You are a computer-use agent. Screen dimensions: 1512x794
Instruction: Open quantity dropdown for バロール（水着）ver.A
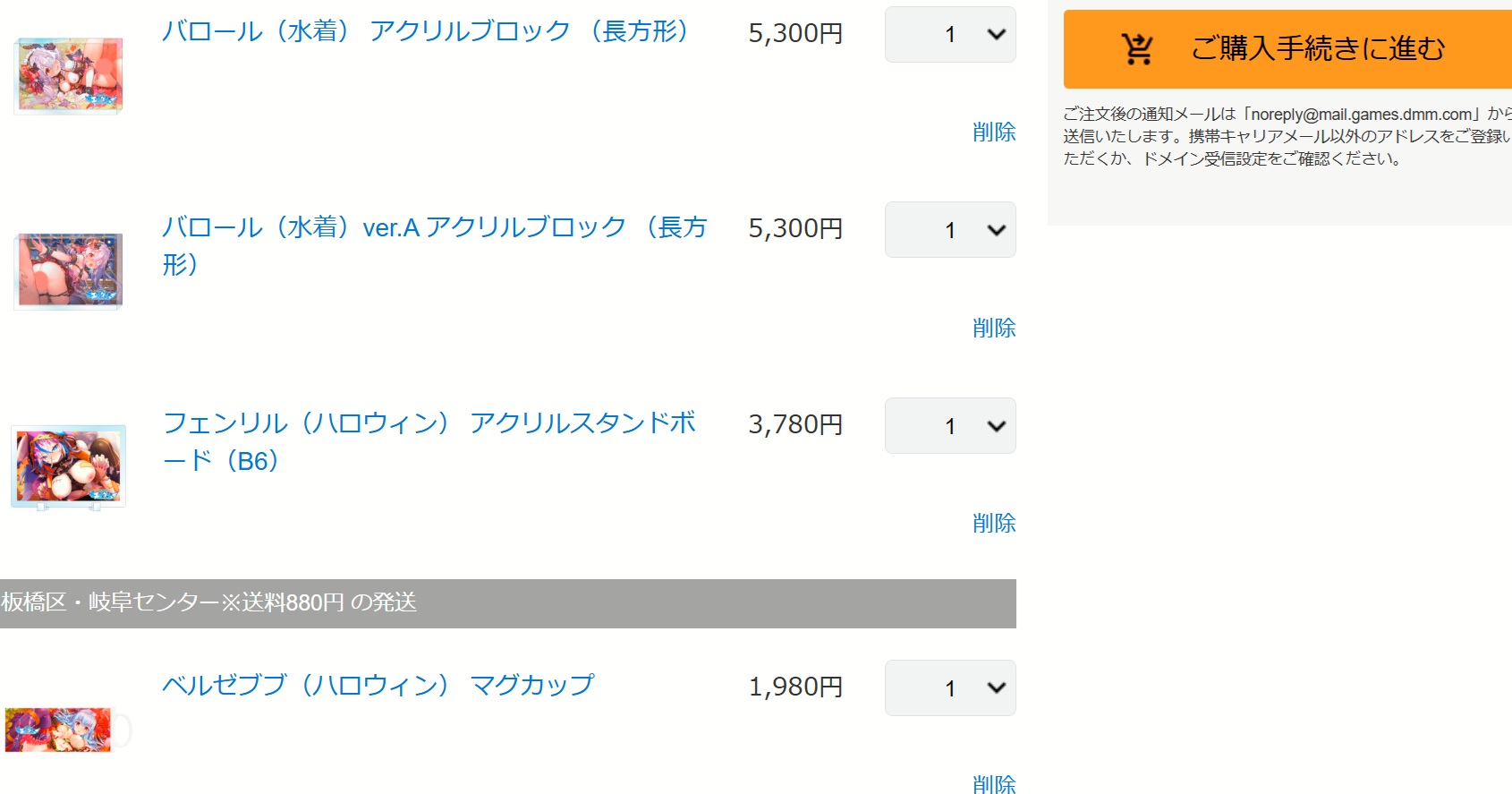[x=950, y=230]
